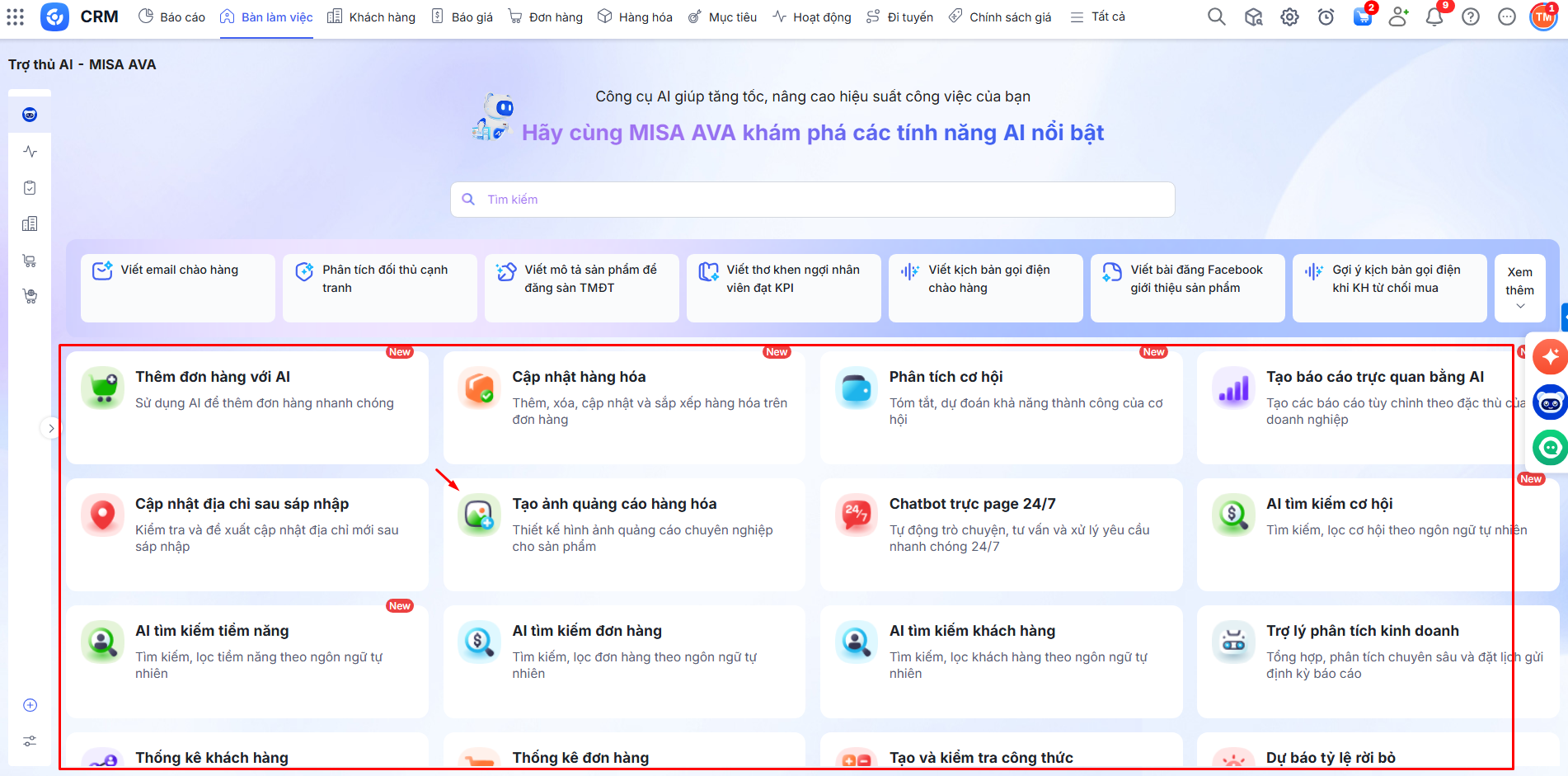Viewport: 1568px width, 776px height.
Task: Expand the collapsed left sidebar arrow
Action: coord(51,428)
